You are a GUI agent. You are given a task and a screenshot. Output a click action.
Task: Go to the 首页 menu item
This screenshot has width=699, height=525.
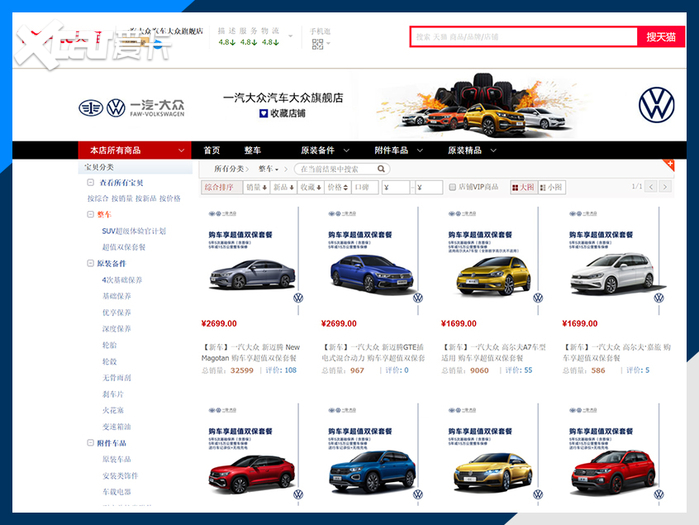[212, 150]
